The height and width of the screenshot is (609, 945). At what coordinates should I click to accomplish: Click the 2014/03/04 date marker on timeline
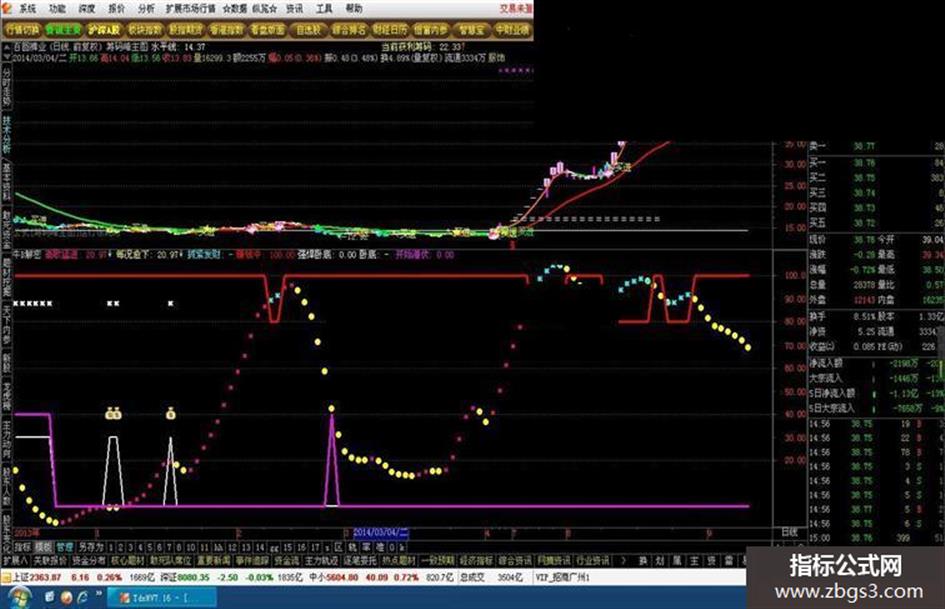[380, 533]
